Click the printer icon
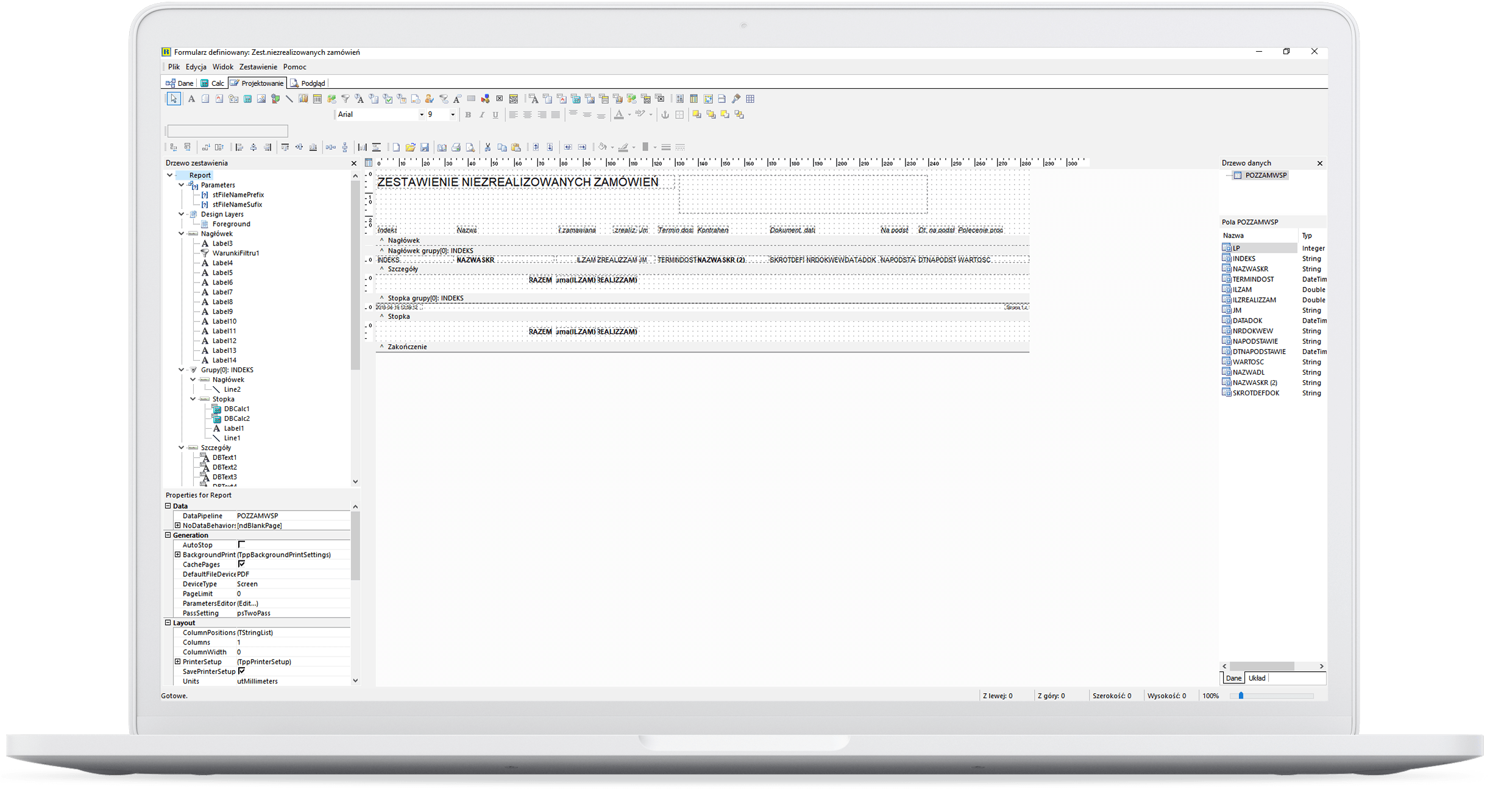The image size is (1493, 812). click(456, 147)
